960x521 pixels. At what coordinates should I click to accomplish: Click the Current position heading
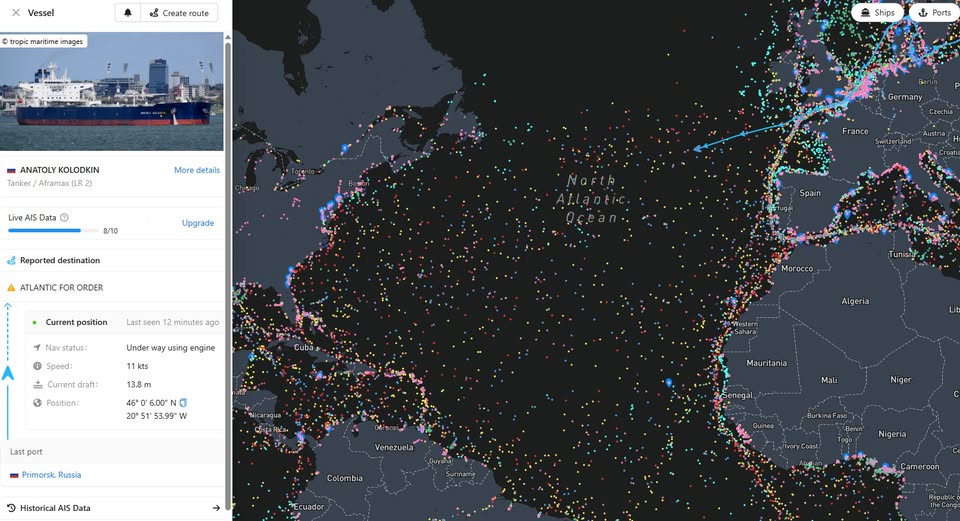77,322
